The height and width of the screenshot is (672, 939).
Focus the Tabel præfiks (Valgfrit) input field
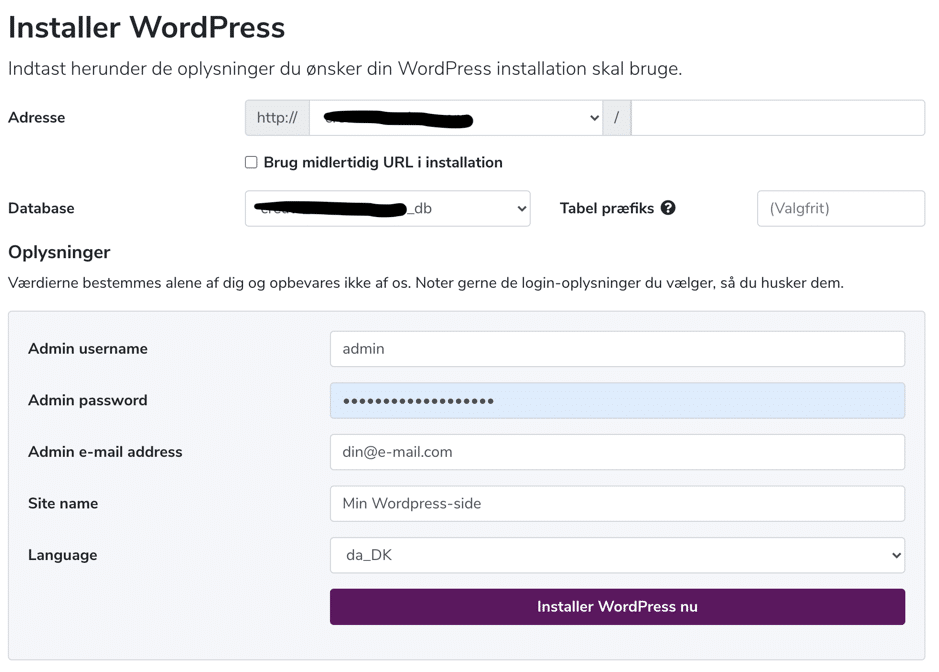(841, 208)
